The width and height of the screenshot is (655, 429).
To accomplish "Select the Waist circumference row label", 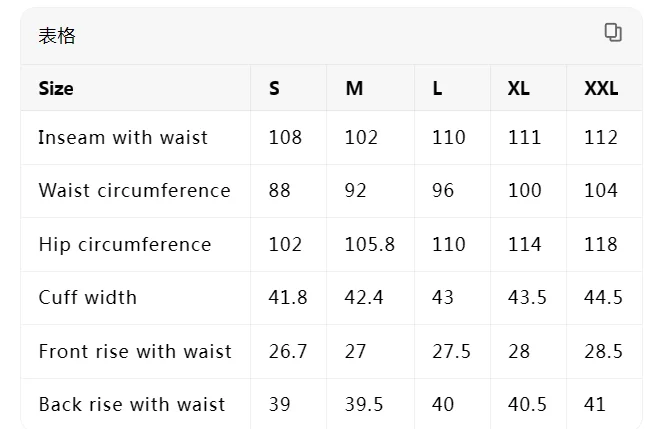I will pos(135,190).
